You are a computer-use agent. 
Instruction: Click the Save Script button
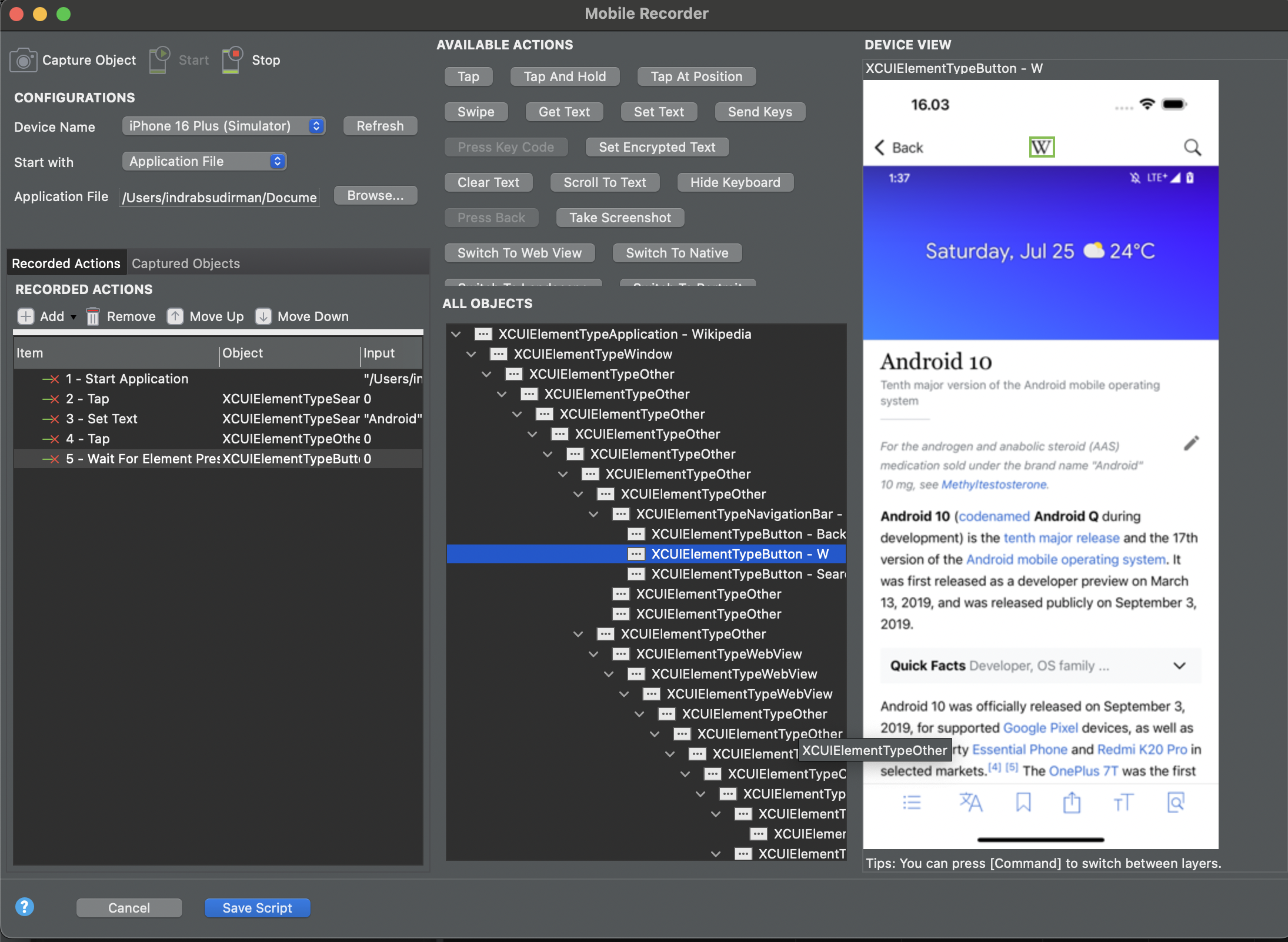click(257, 908)
